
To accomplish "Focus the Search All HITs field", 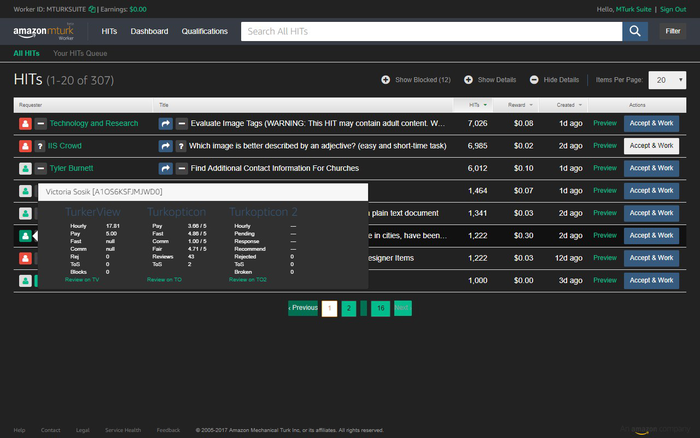I will pyautogui.click(x=431, y=31).
